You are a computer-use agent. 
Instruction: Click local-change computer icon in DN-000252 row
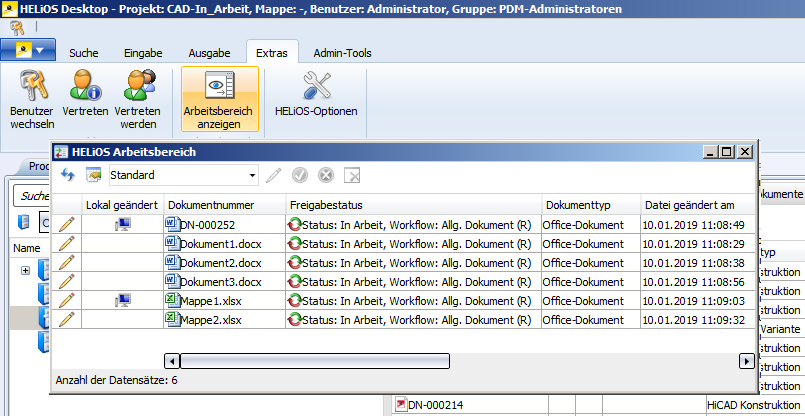(x=123, y=224)
